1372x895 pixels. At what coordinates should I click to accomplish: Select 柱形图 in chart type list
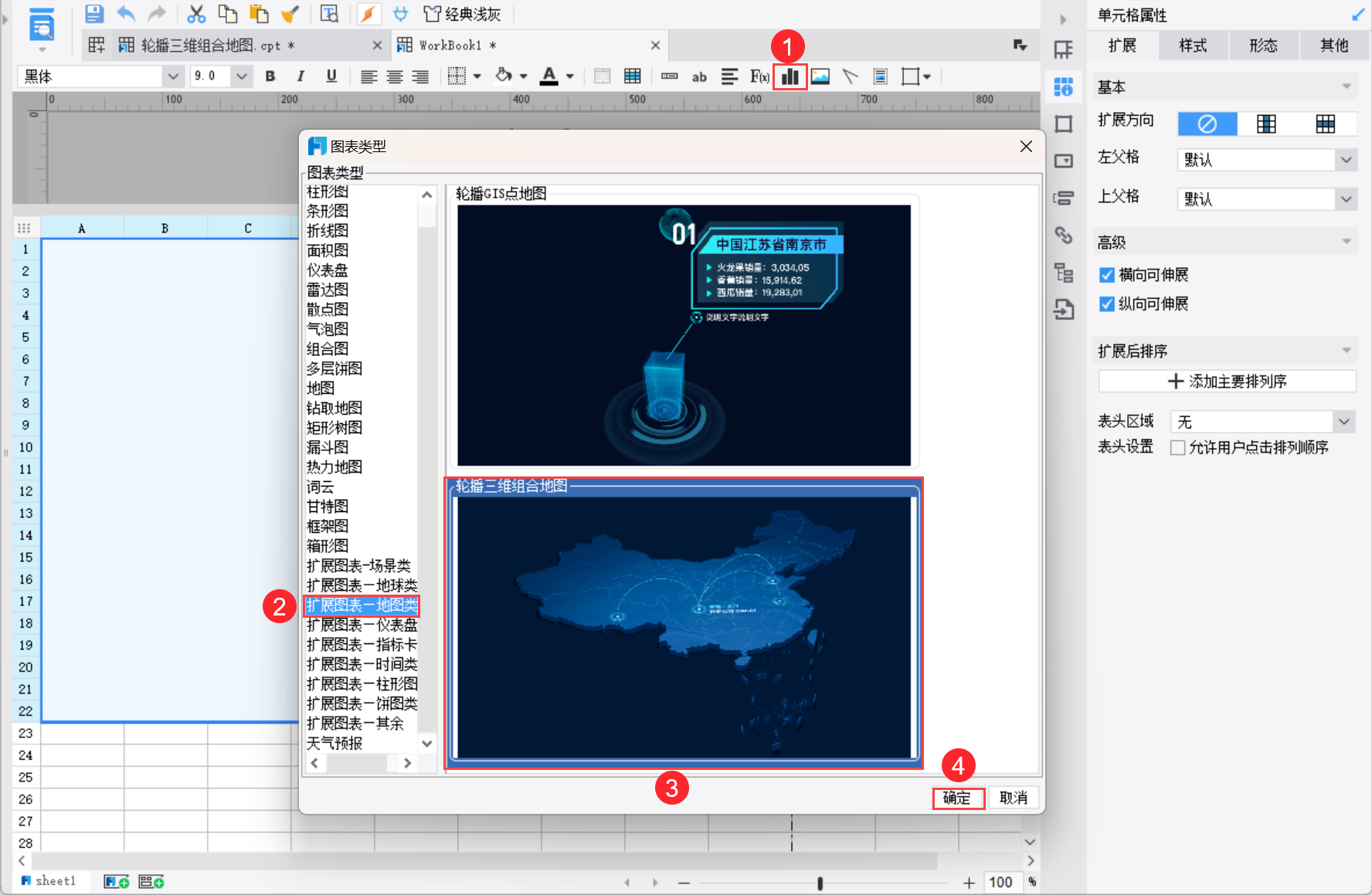pyautogui.click(x=328, y=192)
